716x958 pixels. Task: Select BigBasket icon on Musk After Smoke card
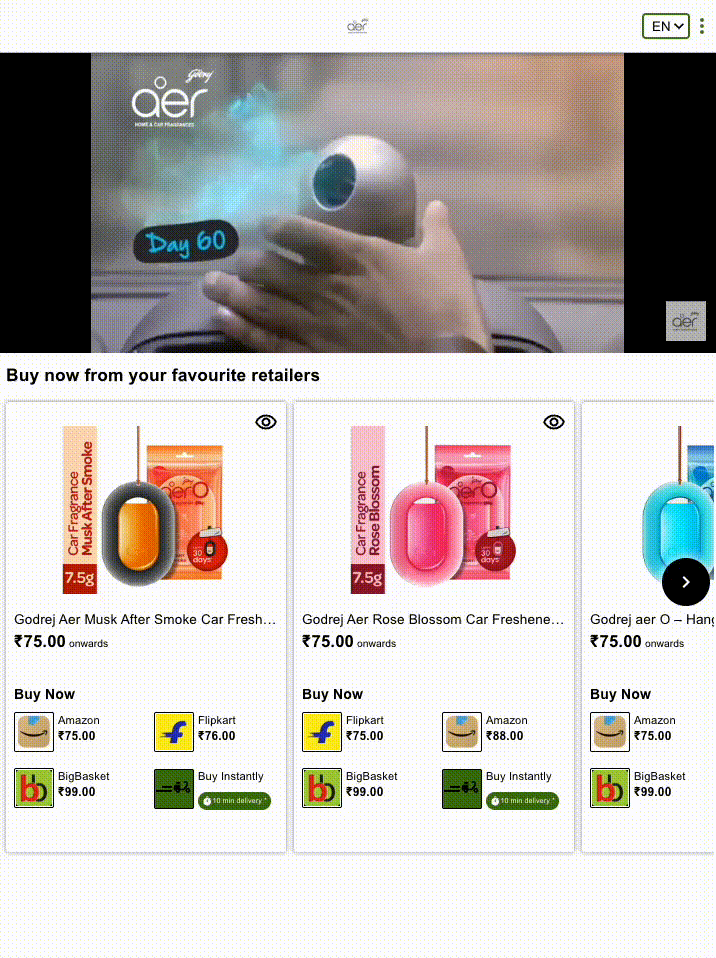coord(34,788)
